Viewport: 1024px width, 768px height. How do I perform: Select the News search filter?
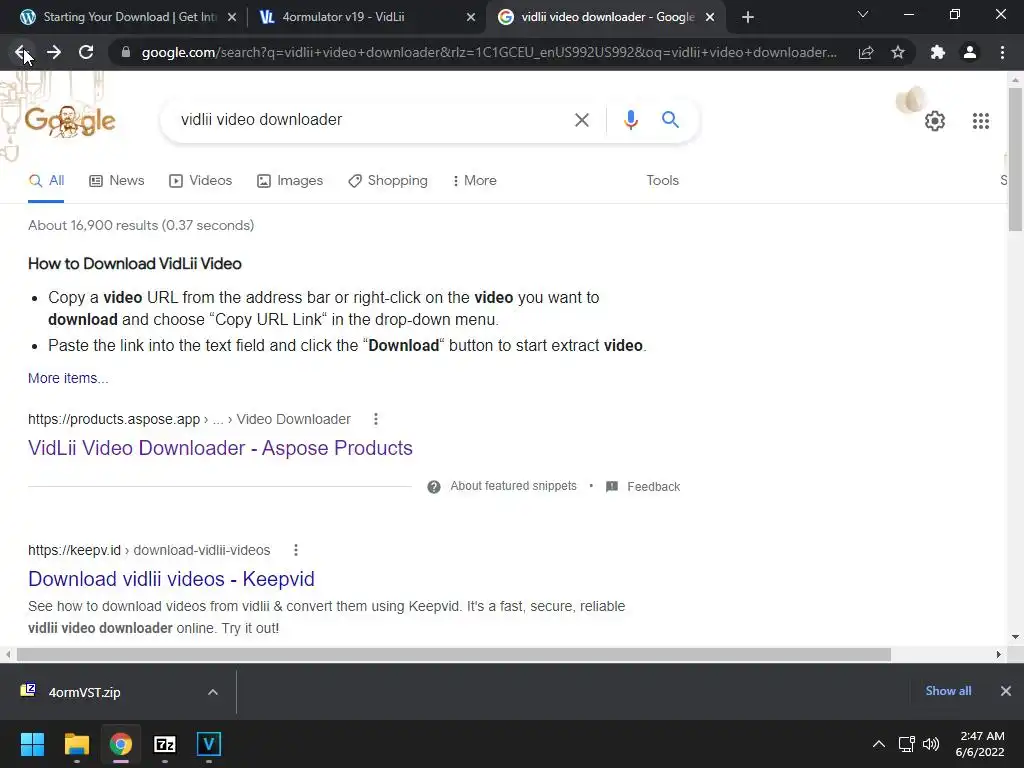(x=117, y=181)
